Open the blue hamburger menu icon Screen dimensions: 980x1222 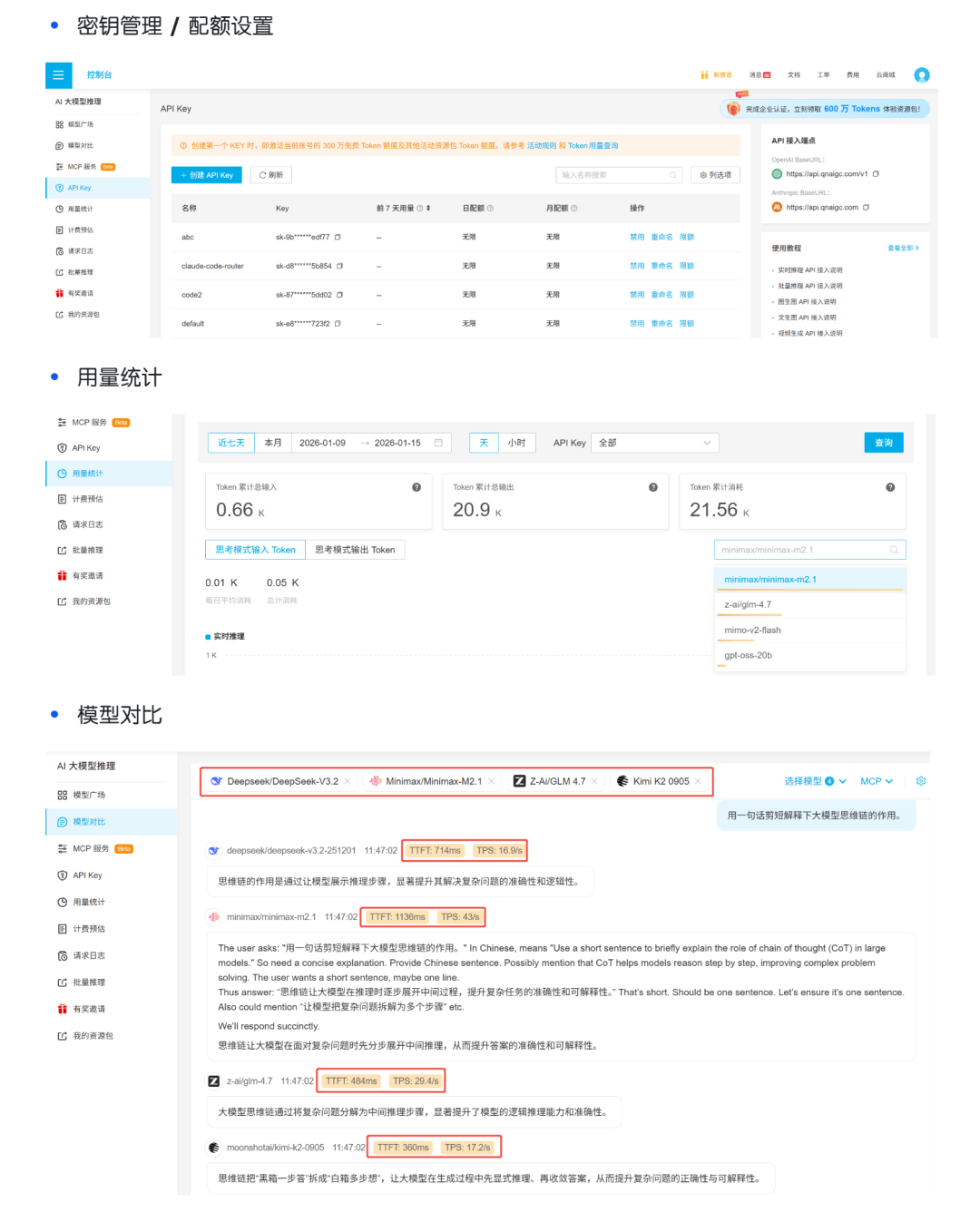click(x=58, y=74)
